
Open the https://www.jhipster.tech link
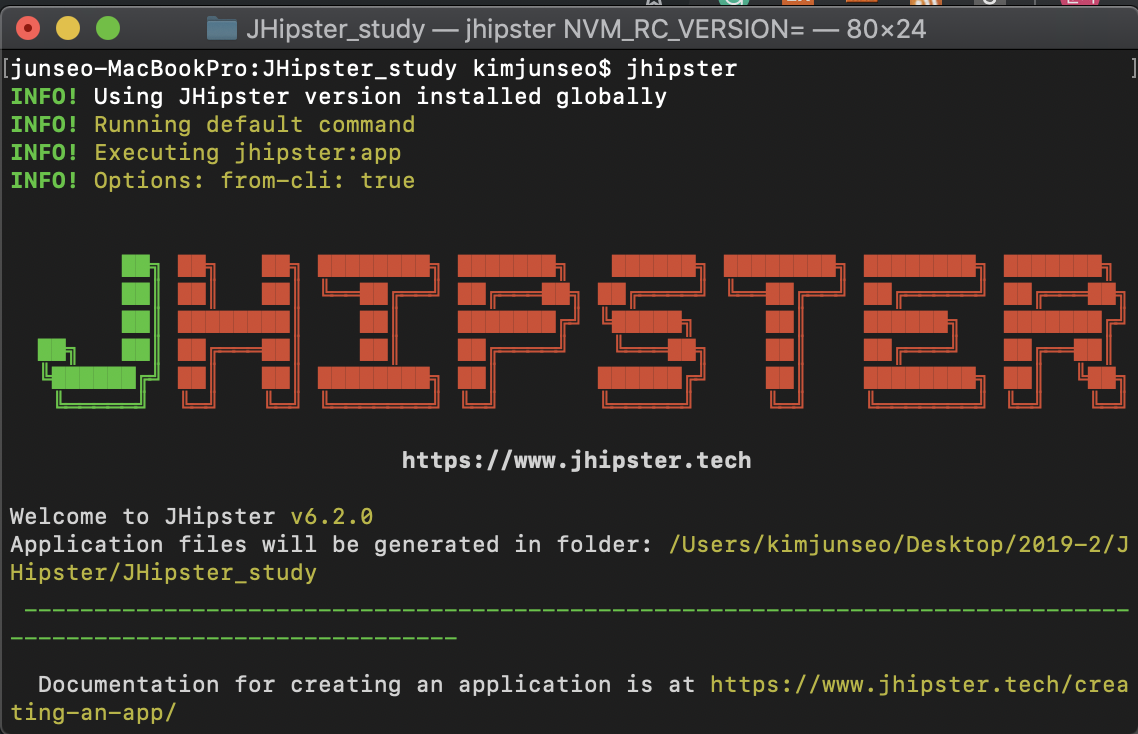pyautogui.click(x=575, y=460)
